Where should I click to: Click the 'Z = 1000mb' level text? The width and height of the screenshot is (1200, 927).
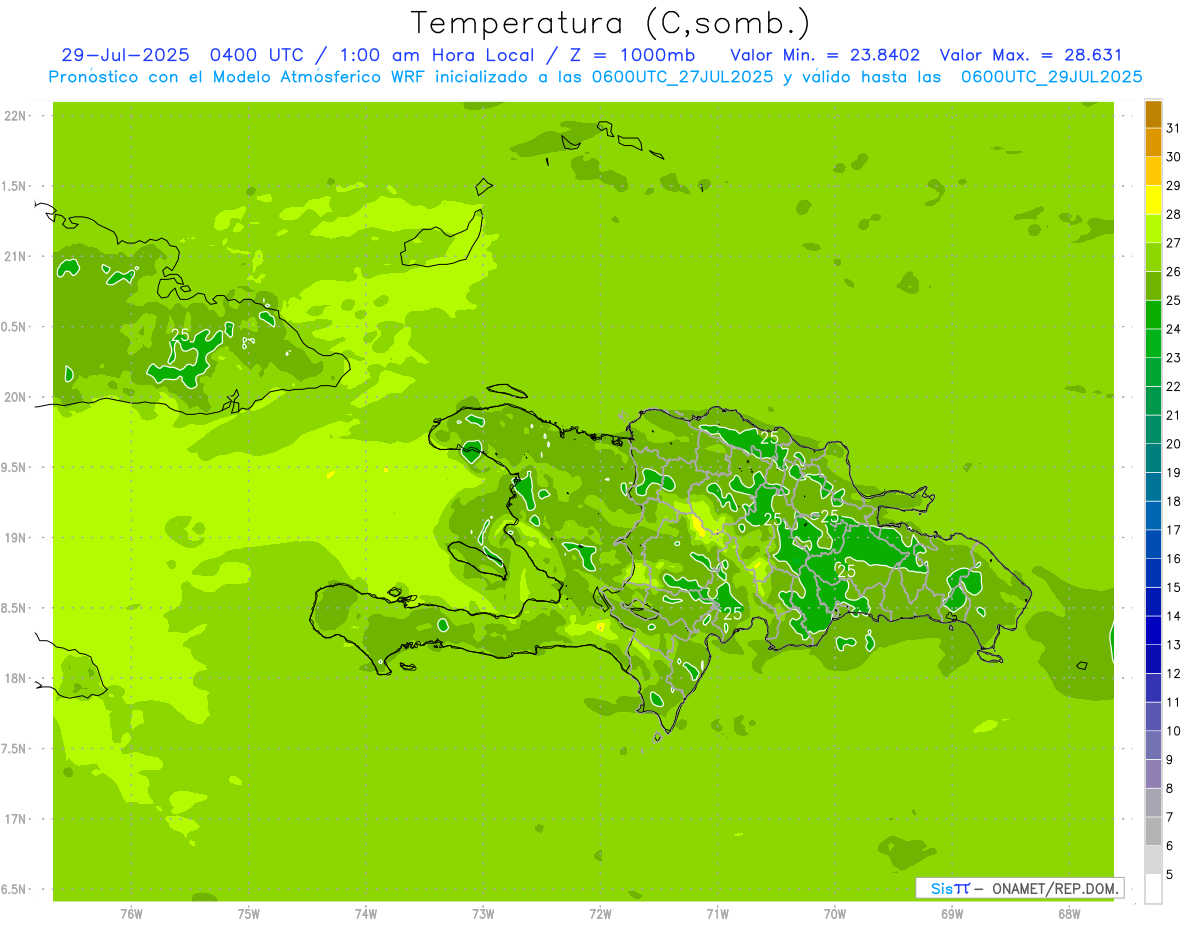(632, 55)
